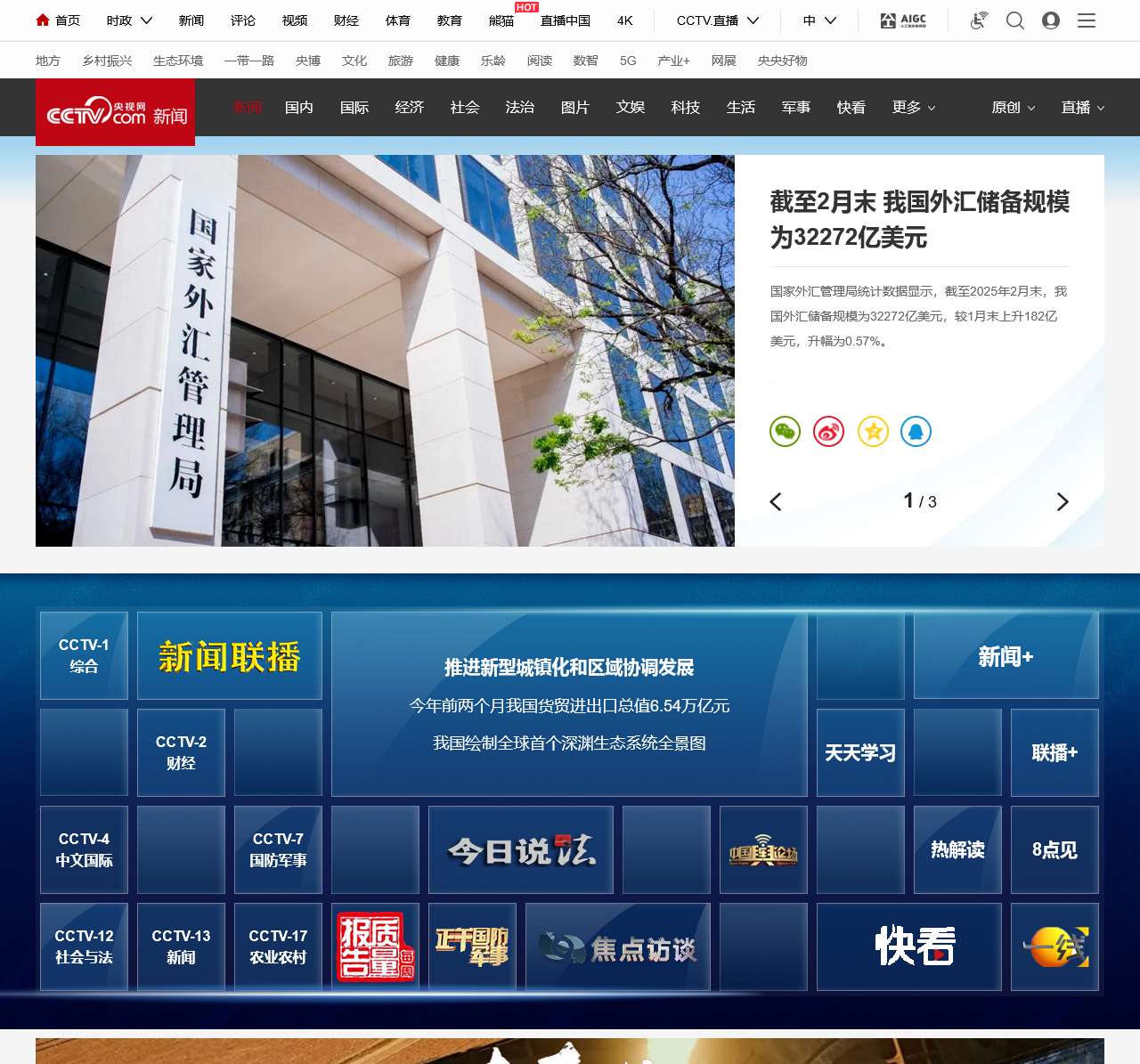The image size is (1140, 1064).
Task: Open 今日说法 program tile
Action: coord(521,850)
